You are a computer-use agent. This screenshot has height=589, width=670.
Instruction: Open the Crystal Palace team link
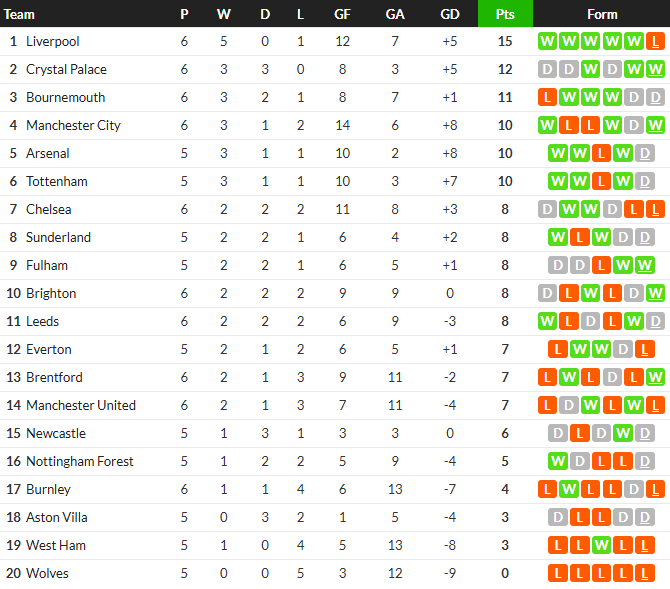(x=66, y=70)
